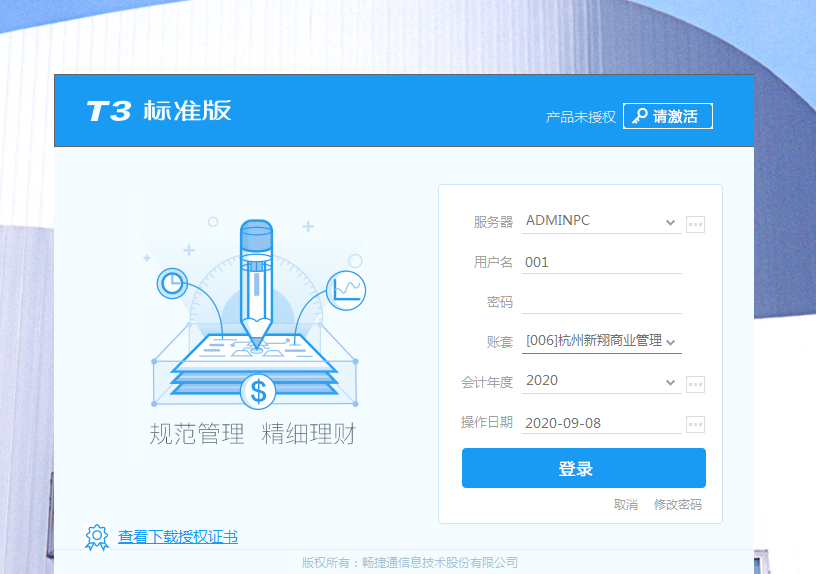Expand the 服务器 server dropdown arrow
Image resolution: width=816 pixels, height=574 pixels.
click(x=670, y=223)
